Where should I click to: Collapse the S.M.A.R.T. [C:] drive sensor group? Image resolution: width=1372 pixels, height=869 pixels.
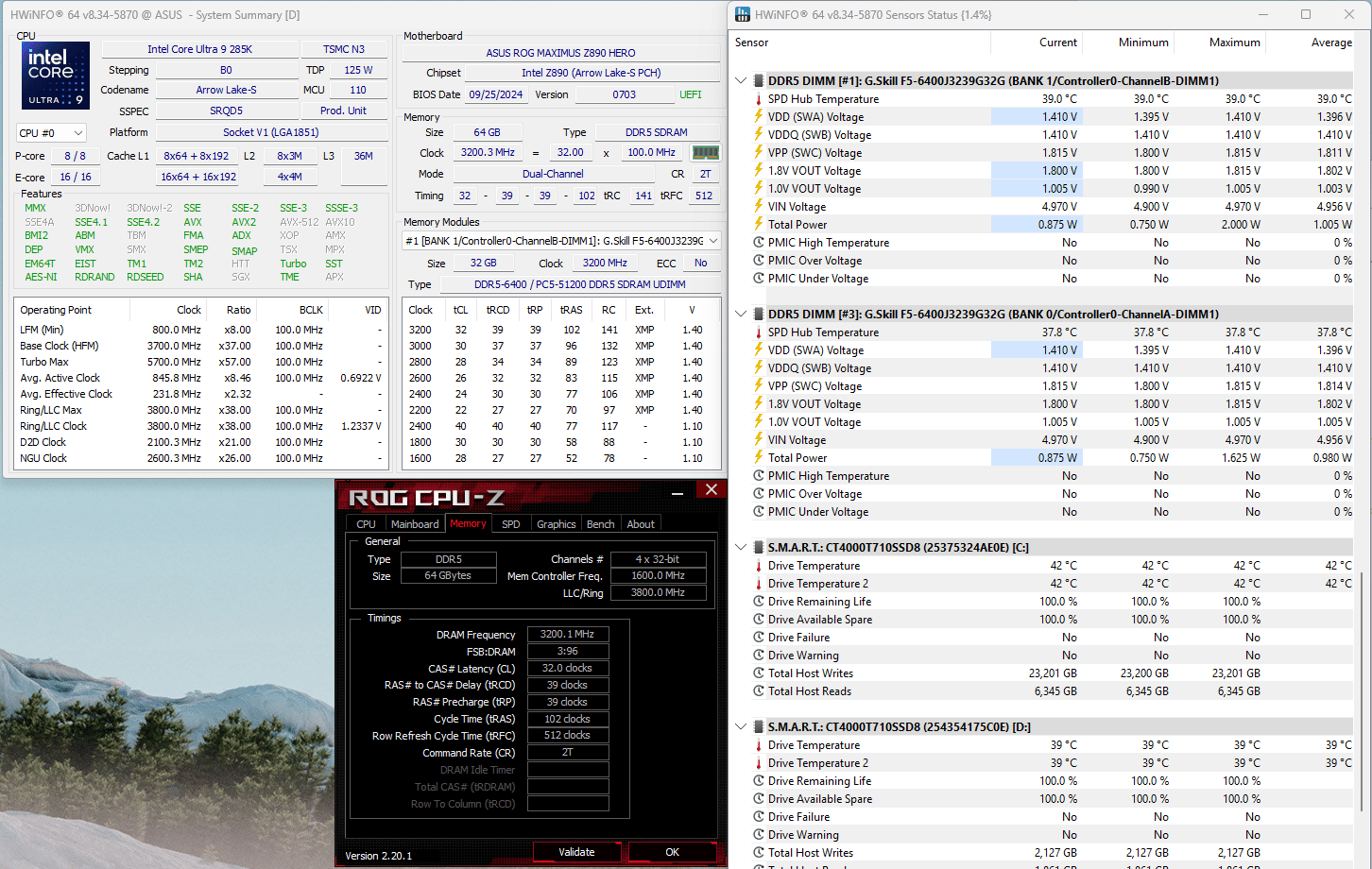(741, 548)
